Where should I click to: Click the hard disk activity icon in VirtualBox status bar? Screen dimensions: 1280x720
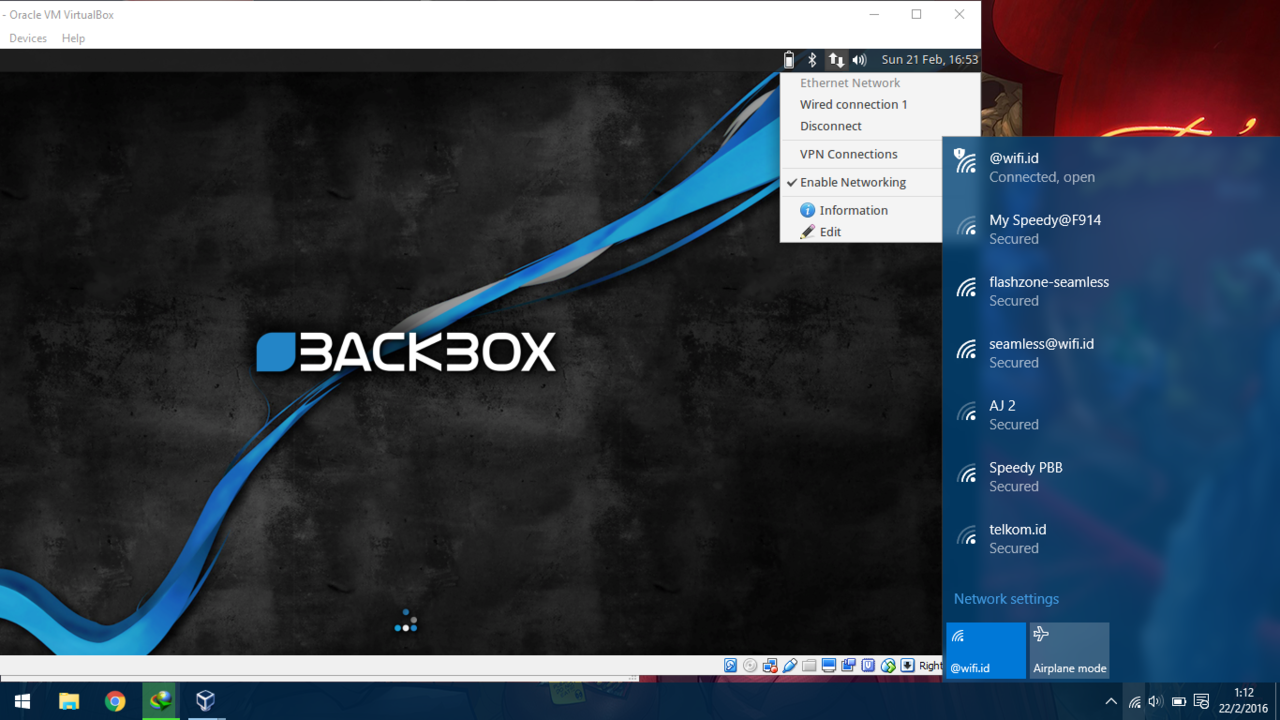pyautogui.click(x=731, y=665)
